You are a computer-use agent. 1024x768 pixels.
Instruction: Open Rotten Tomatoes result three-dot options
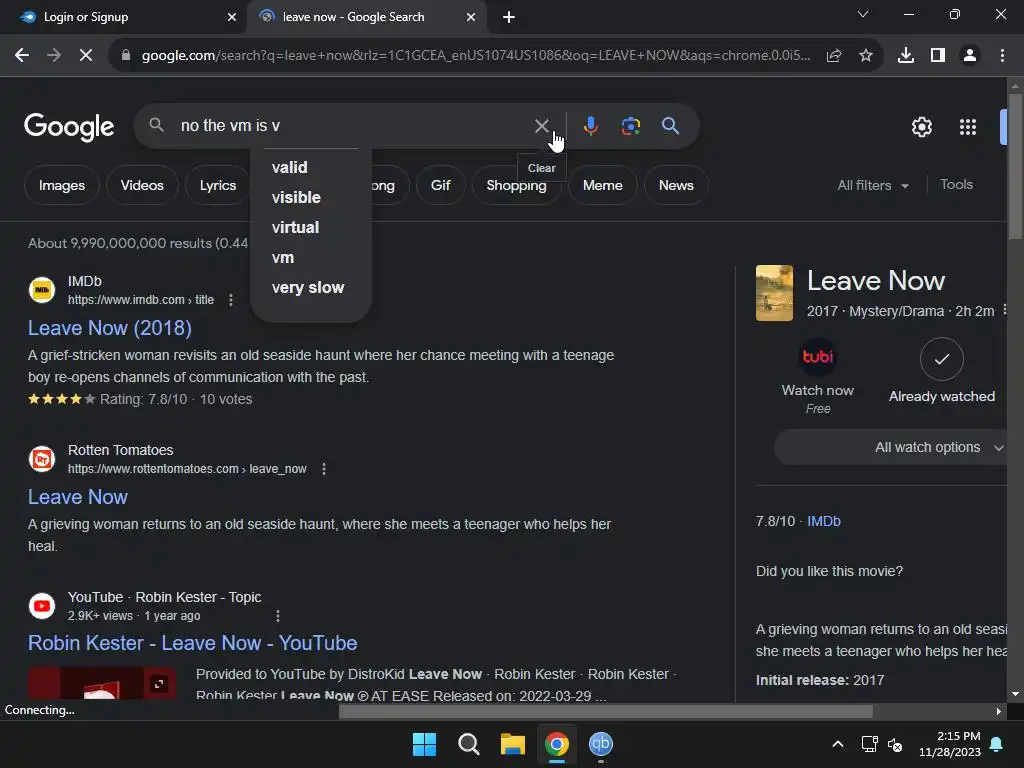(324, 469)
